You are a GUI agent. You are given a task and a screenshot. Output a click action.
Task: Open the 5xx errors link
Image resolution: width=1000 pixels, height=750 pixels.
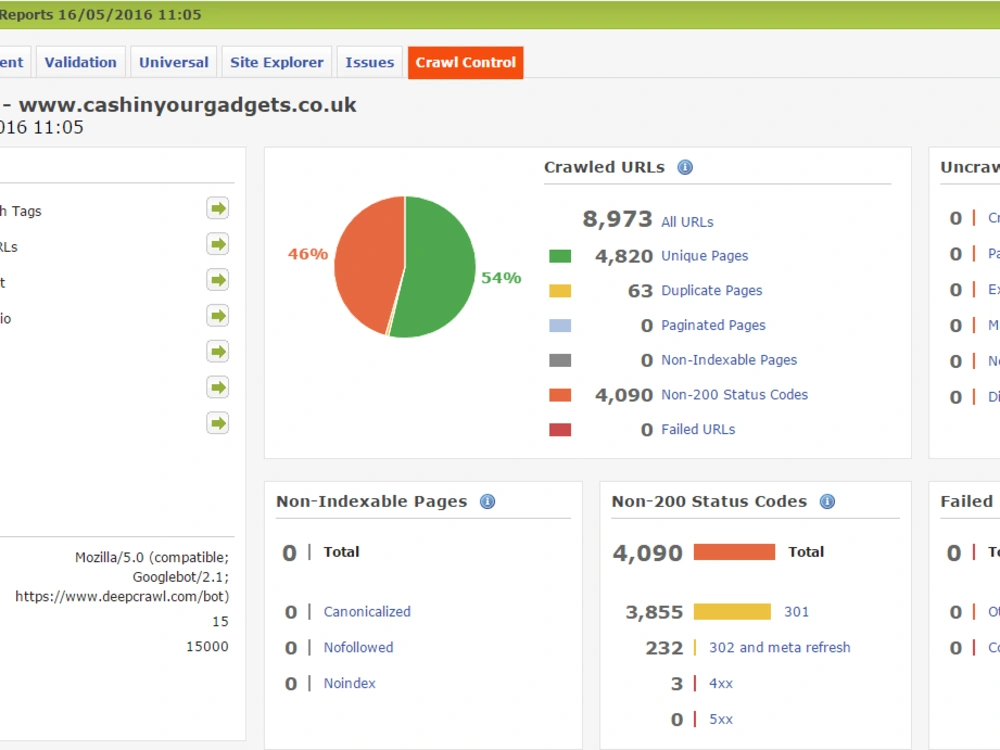pyautogui.click(x=721, y=719)
